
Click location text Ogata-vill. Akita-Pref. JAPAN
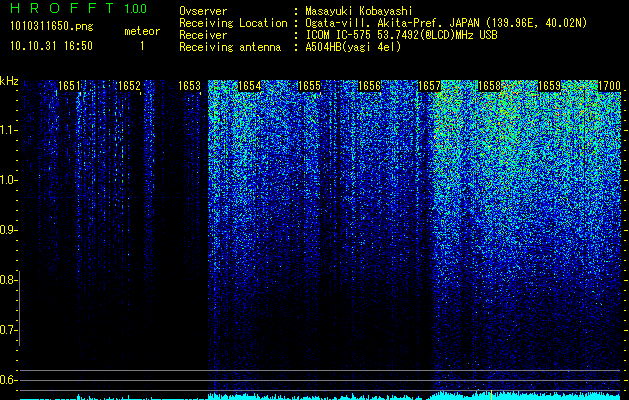[x=392, y=23]
